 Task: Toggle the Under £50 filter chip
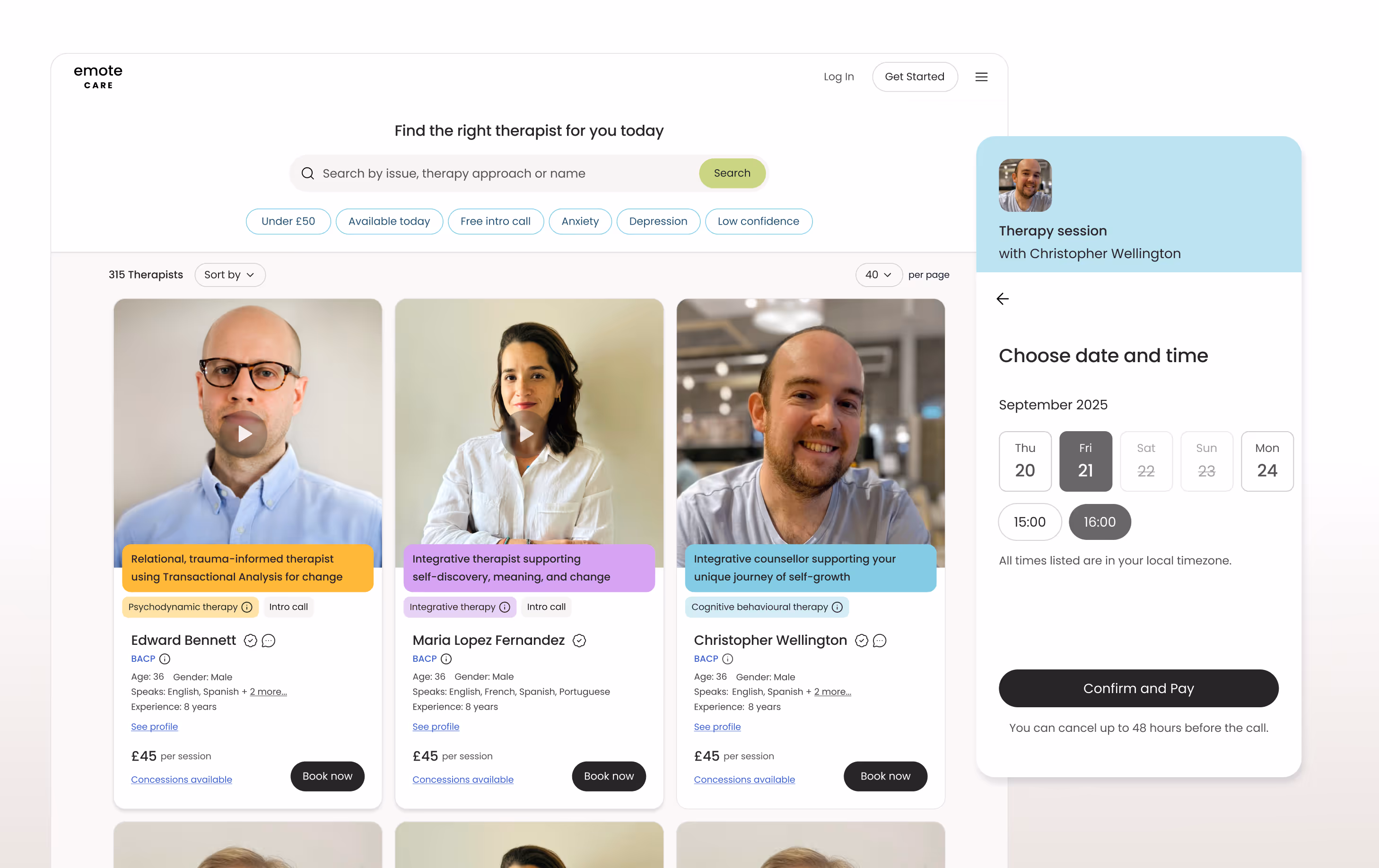pyautogui.click(x=288, y=222)
